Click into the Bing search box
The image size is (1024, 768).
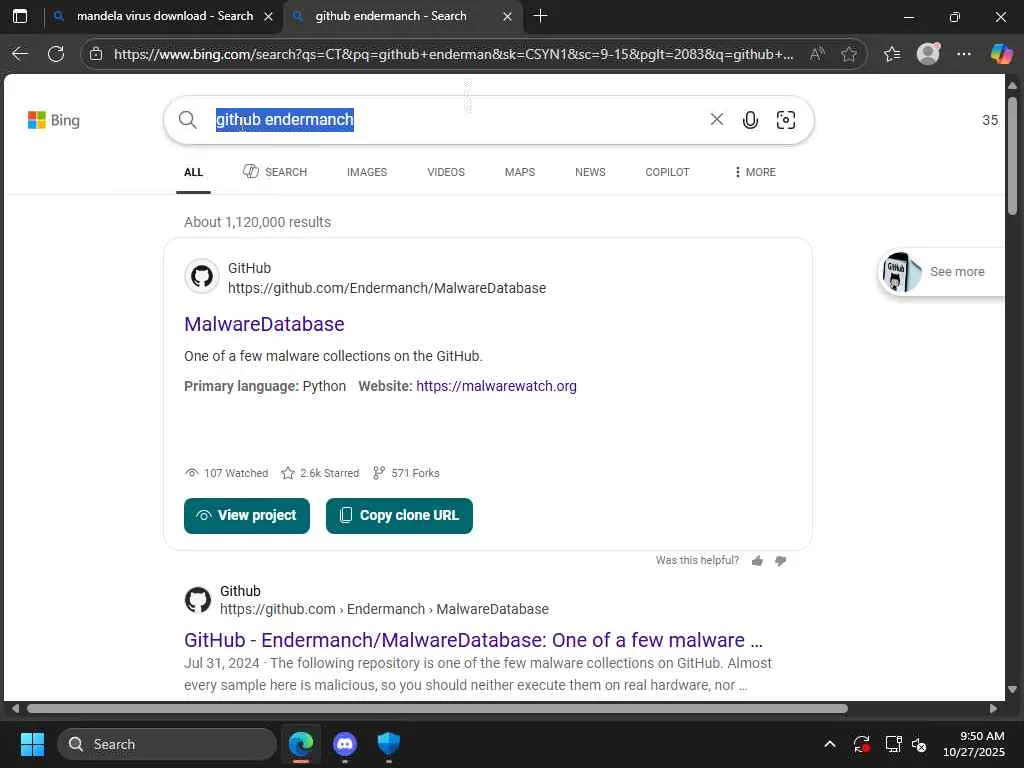pyautogui.click(x=457, y=120)
